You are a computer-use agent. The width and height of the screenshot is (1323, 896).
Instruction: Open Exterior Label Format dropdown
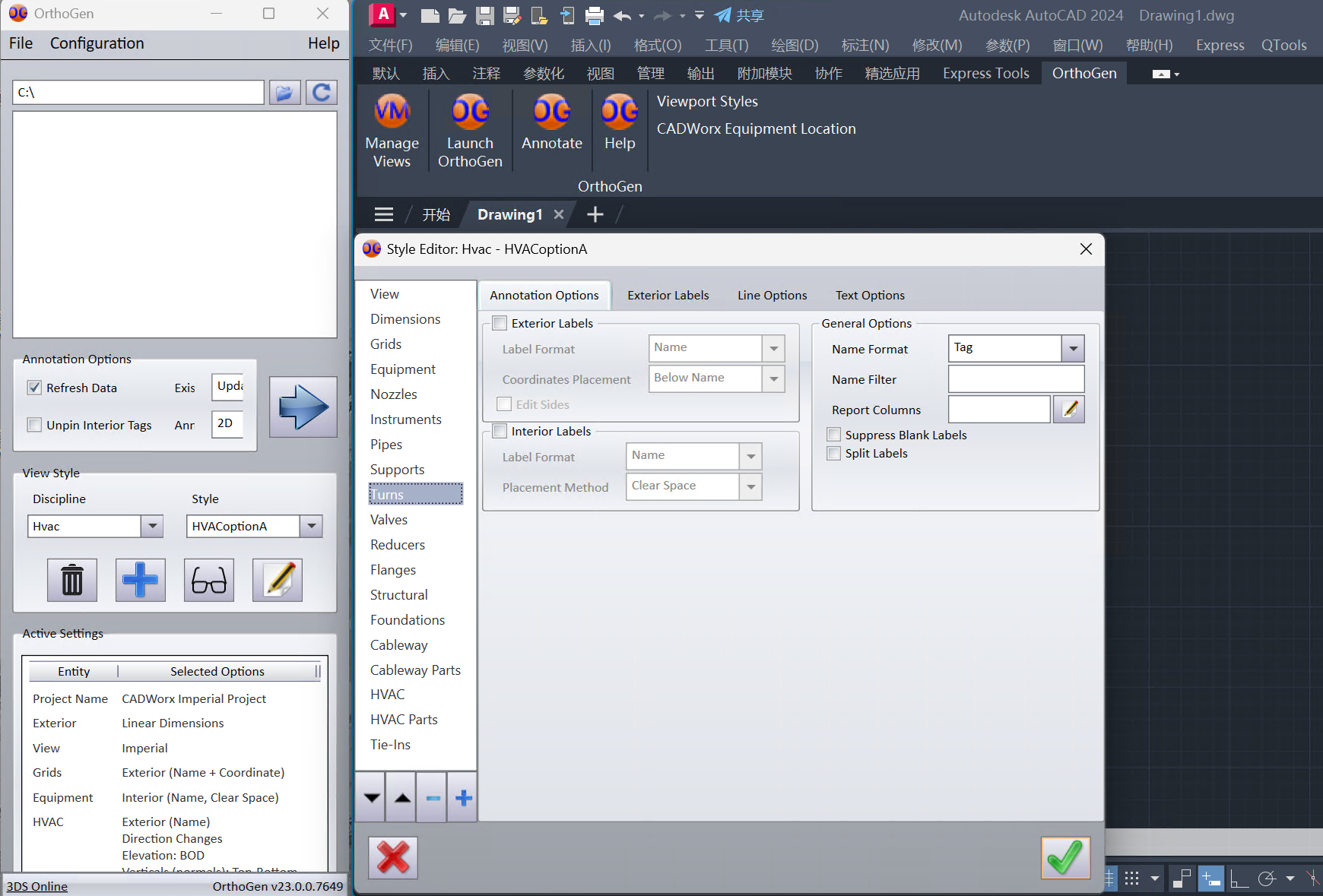773,348
